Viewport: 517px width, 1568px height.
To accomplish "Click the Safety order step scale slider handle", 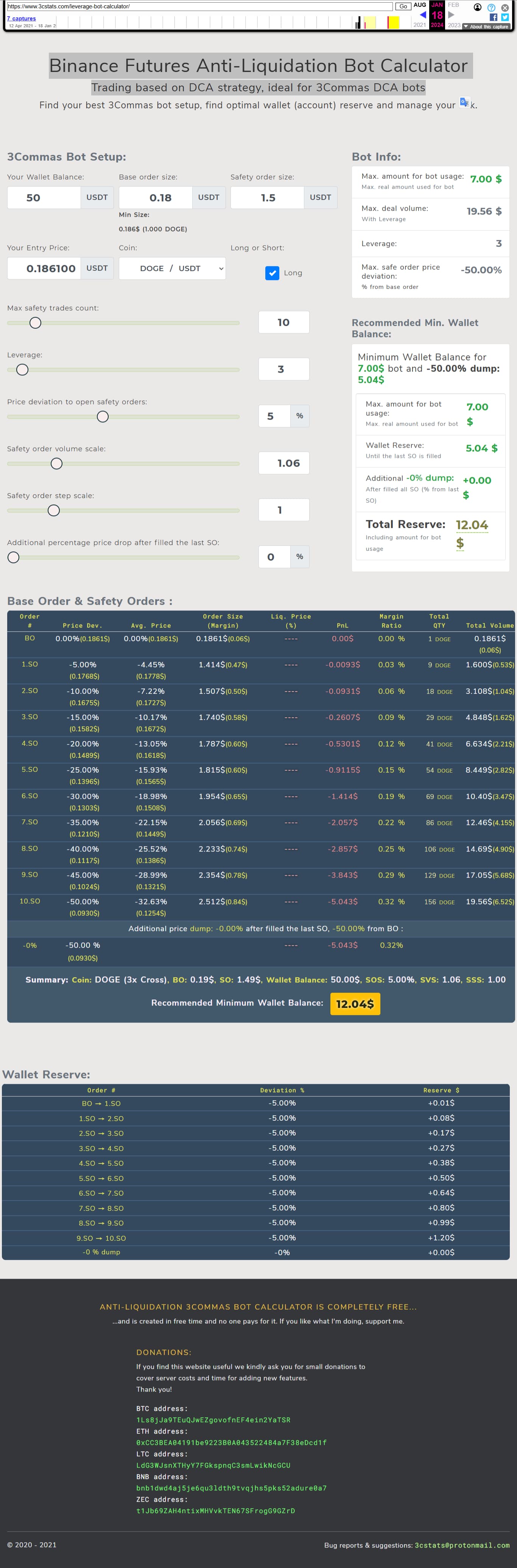I will (x=53, y=510).
